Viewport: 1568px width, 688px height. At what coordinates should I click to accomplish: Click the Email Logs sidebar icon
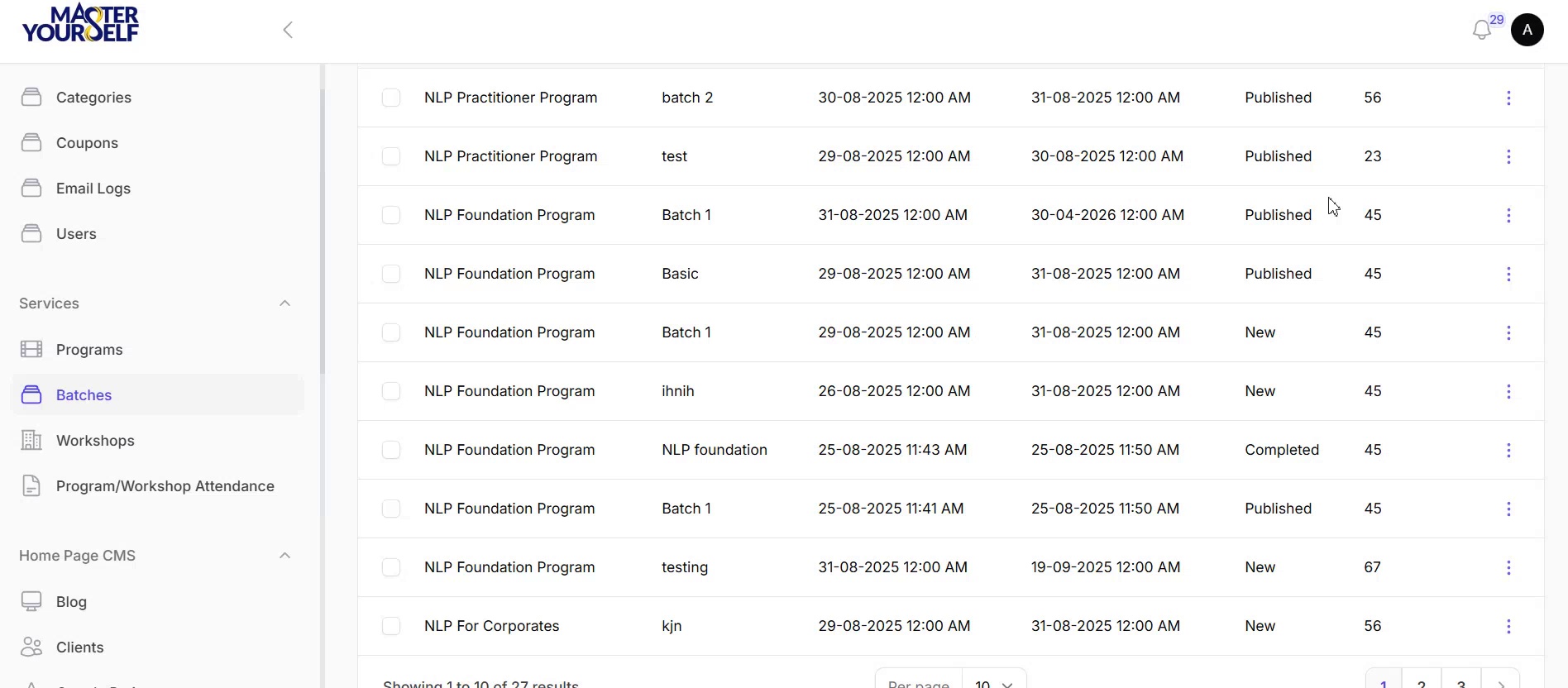[31, 188]
